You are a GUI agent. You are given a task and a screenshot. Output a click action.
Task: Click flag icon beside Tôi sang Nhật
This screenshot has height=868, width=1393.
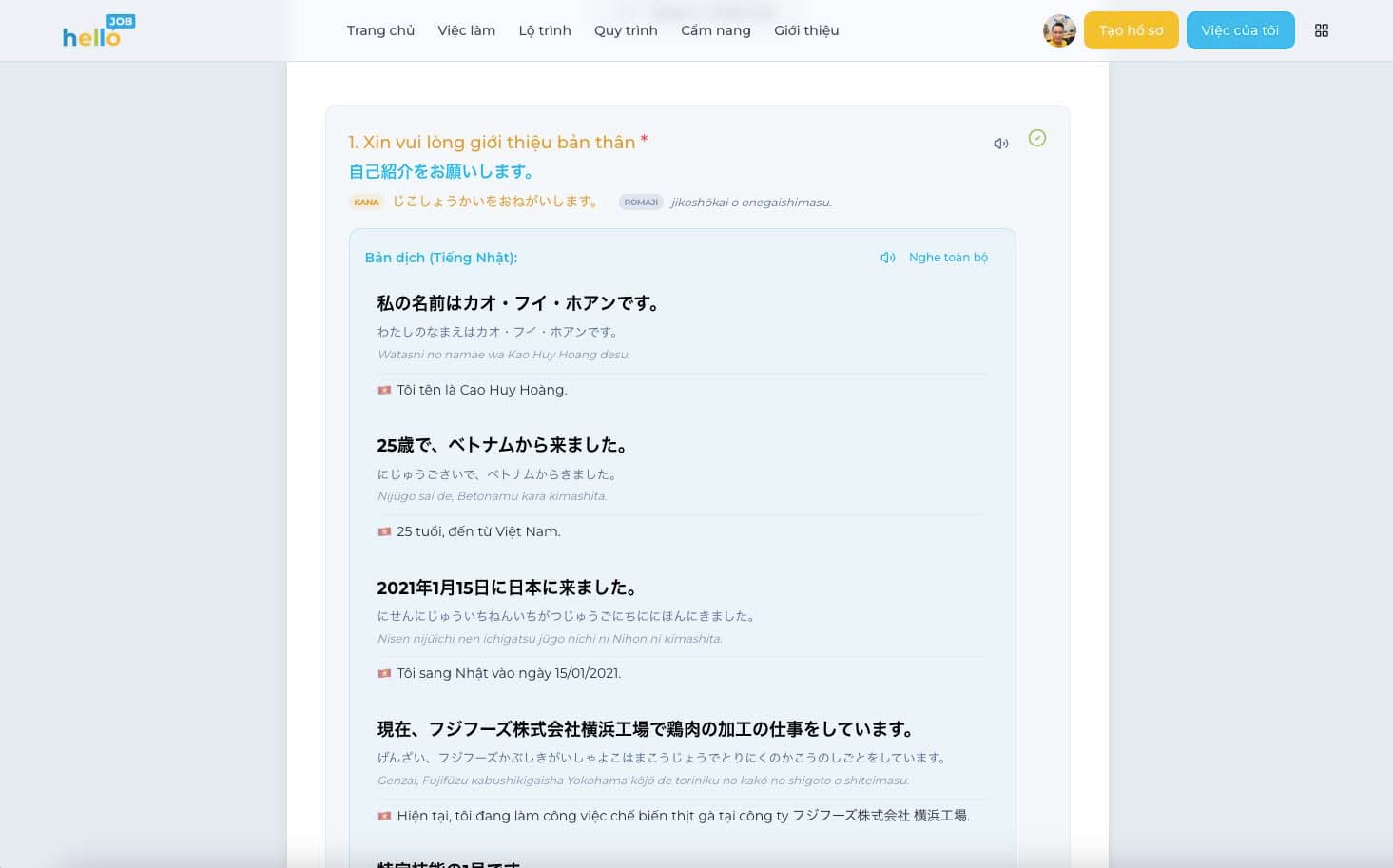384,673
